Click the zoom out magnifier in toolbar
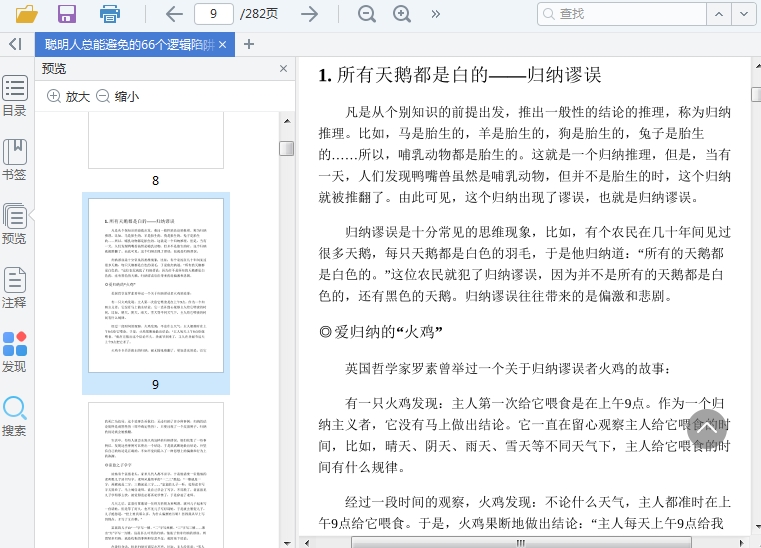The width and height of the screenshot is (761, 548). 367,14
